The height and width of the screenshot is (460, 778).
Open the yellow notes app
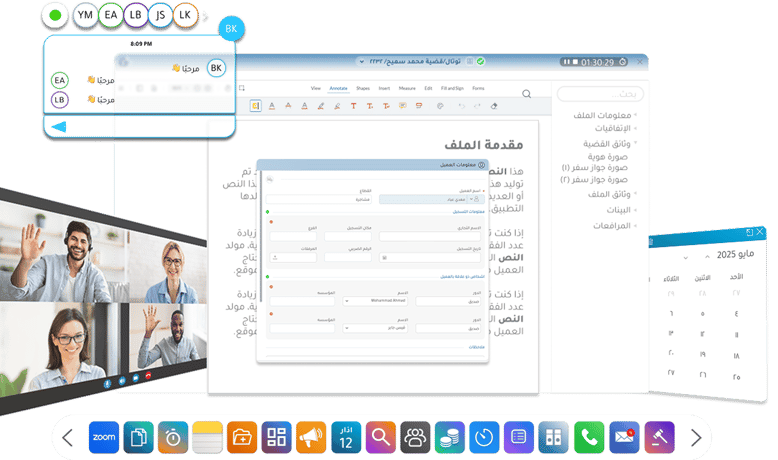point(207,437)
